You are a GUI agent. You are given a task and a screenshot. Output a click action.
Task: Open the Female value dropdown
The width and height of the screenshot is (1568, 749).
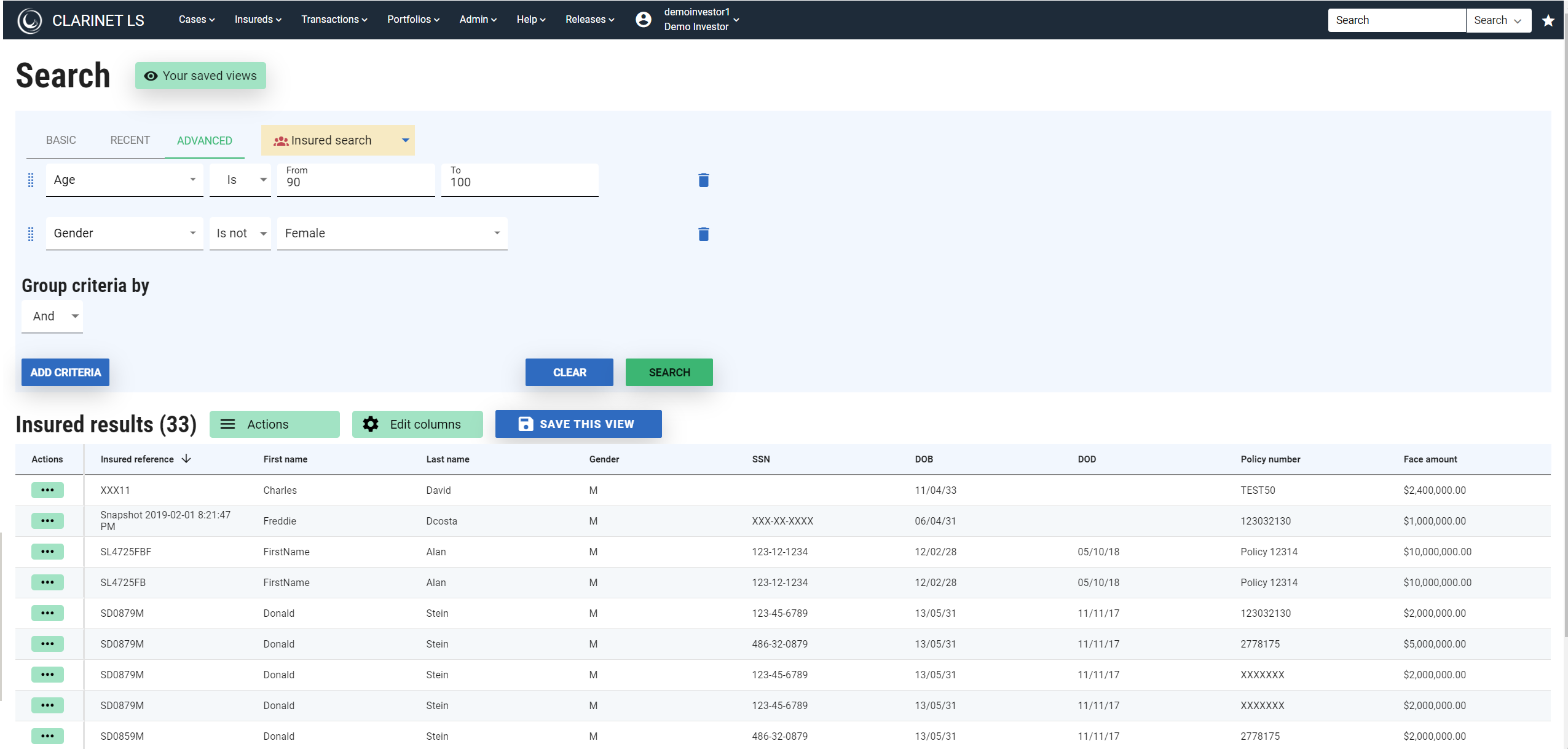pos(392,233)
